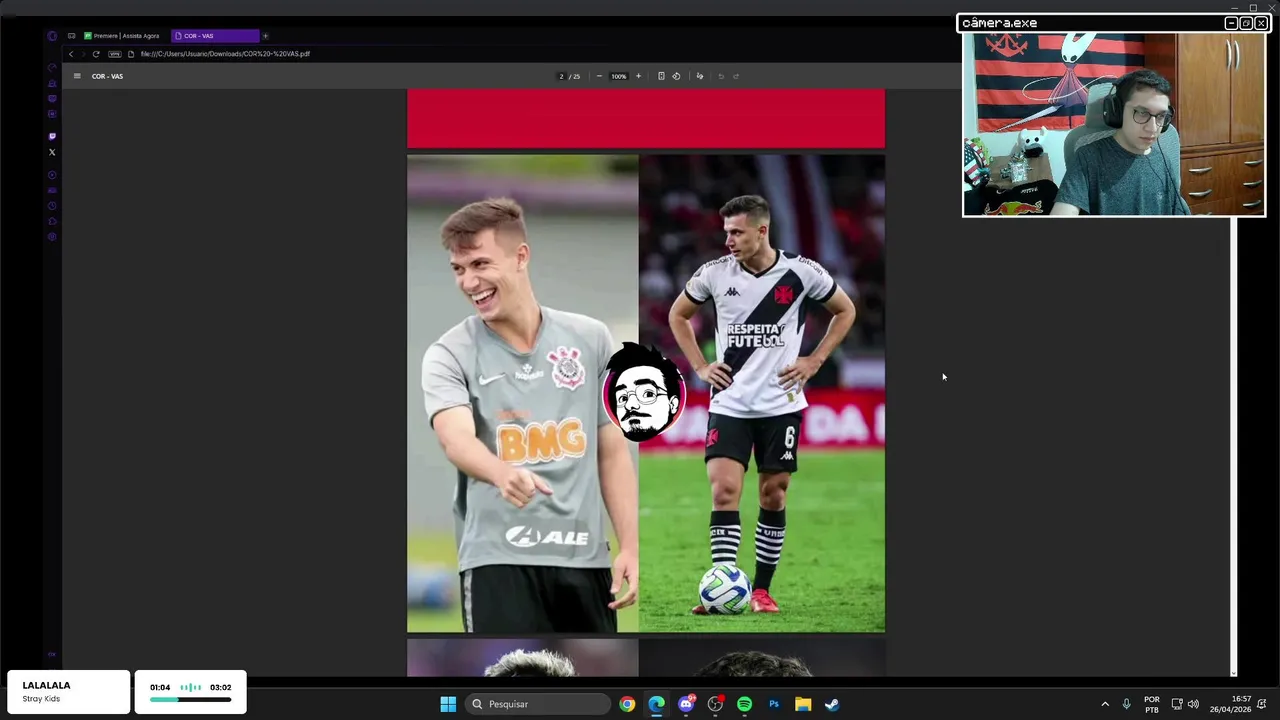Toggle fit-to-page view in the PDF toolbar
The height and width of the screenshot is (720, 1280).
click(661, 76)
